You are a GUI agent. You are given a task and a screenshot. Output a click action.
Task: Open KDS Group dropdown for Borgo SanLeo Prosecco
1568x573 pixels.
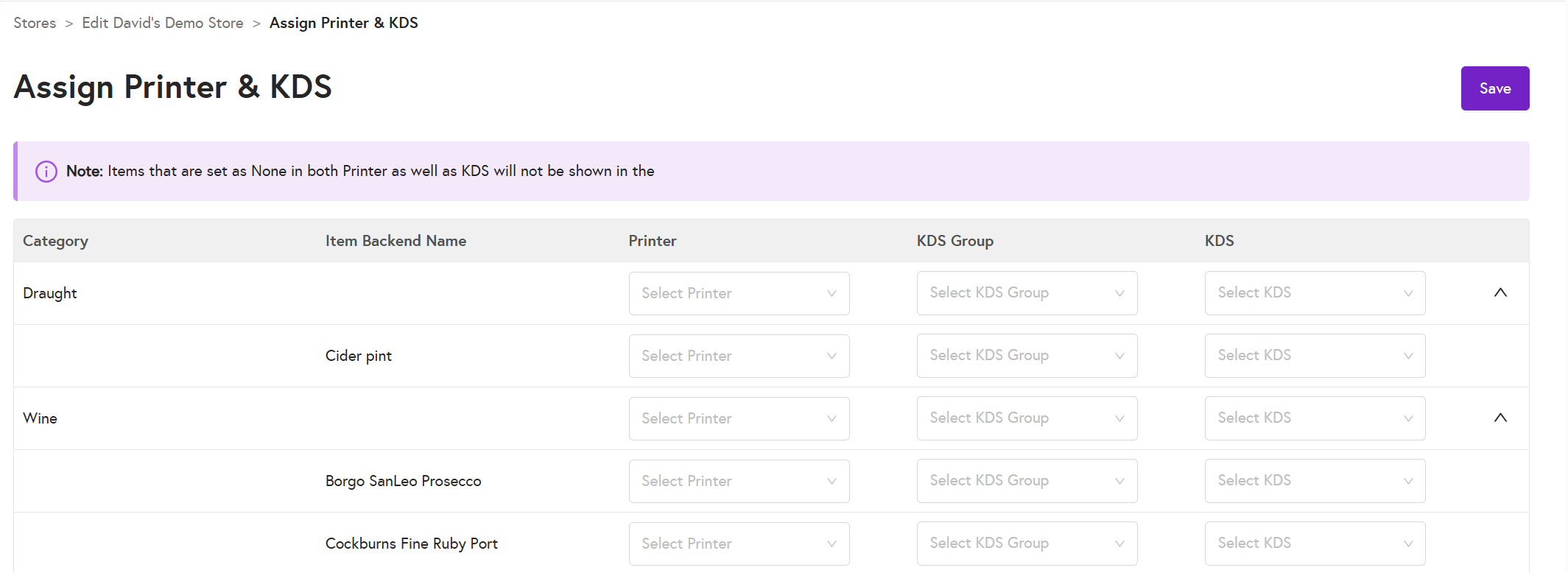click(x=1027, y=481)
